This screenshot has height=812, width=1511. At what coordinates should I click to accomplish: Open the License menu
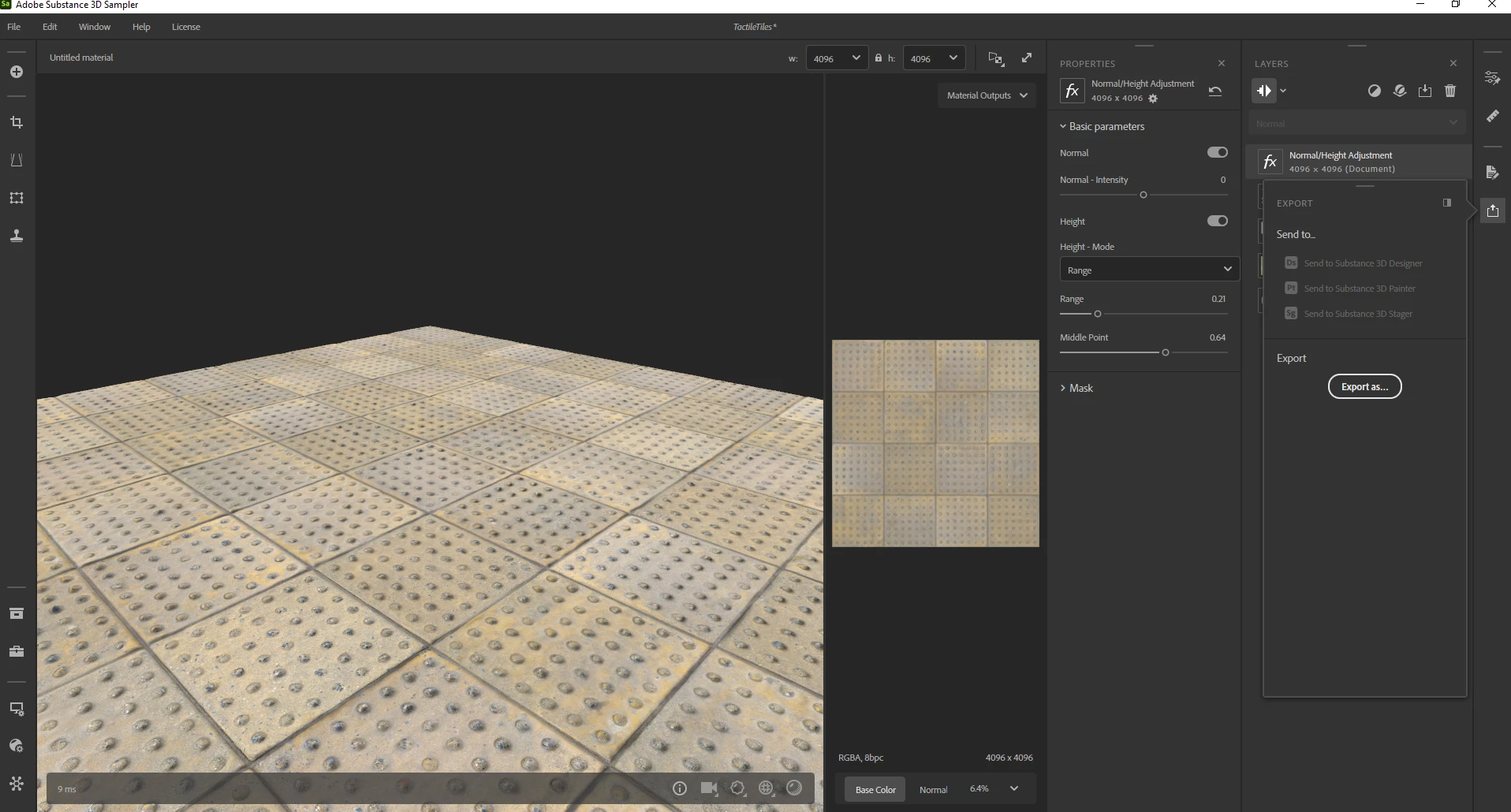coord(186,27)
